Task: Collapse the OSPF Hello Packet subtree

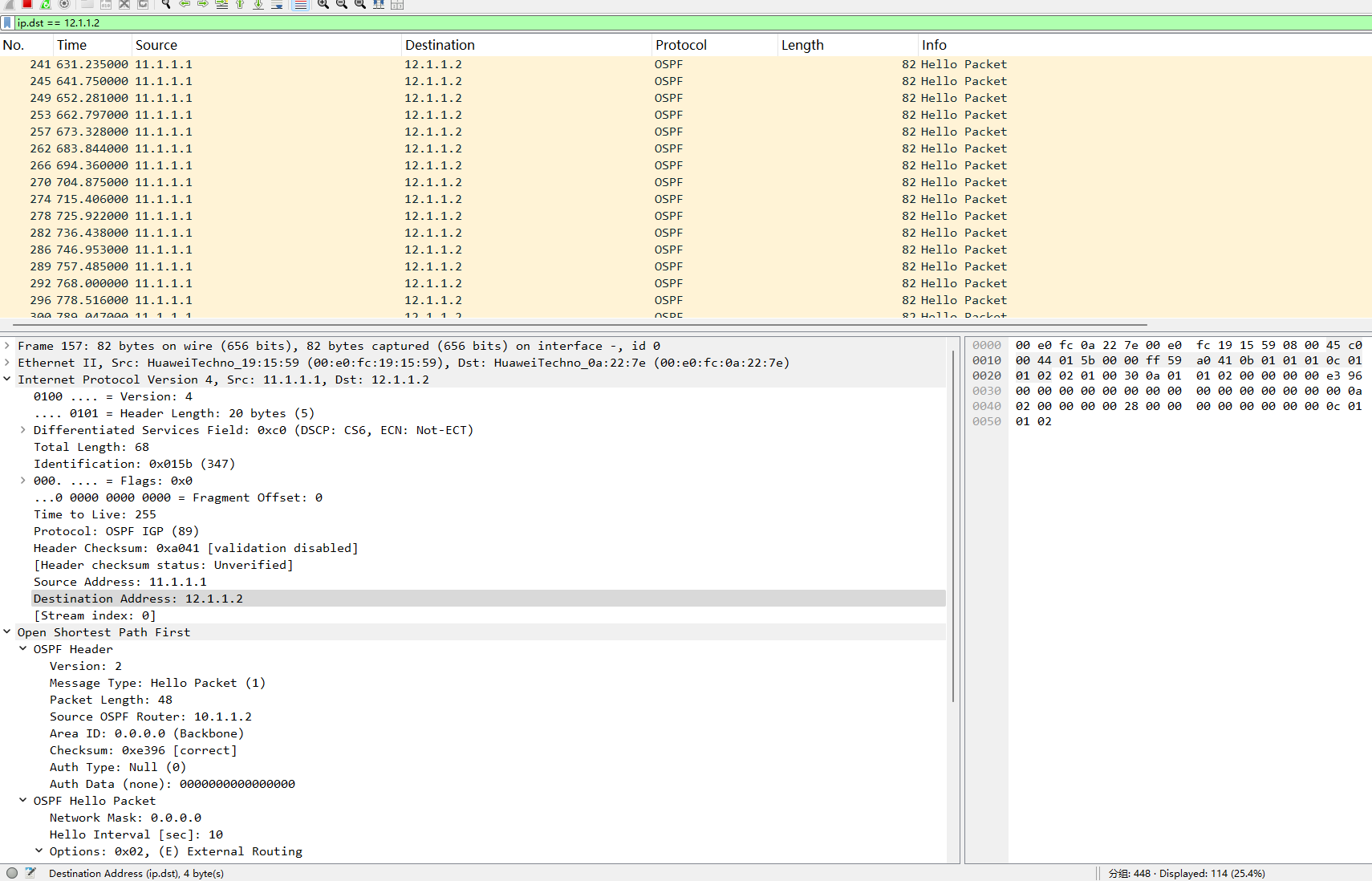Action: click(x=23, y=801)
